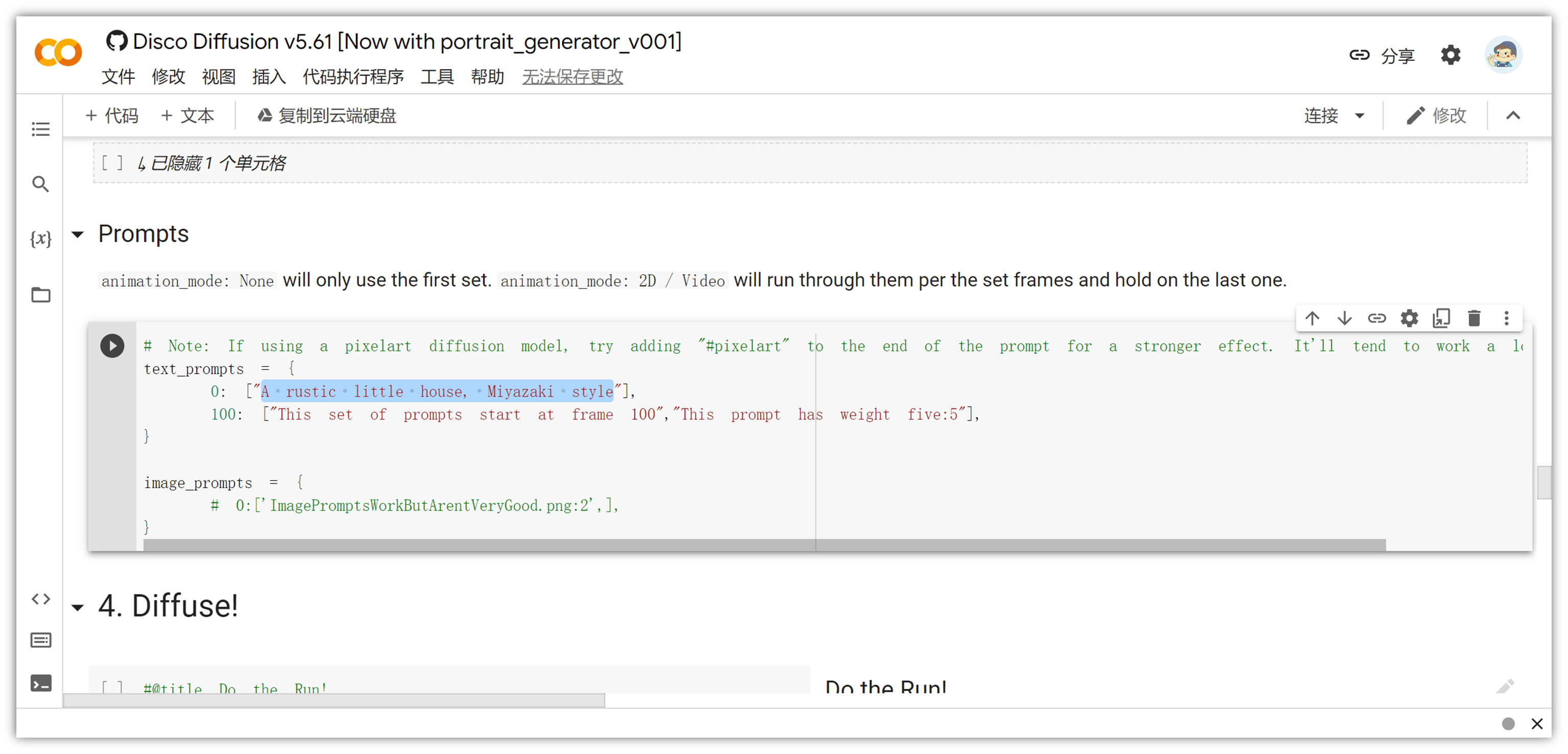Click the share link icon button
Viewport: 1568px width, 754px height.
(x=1359, y=55)
